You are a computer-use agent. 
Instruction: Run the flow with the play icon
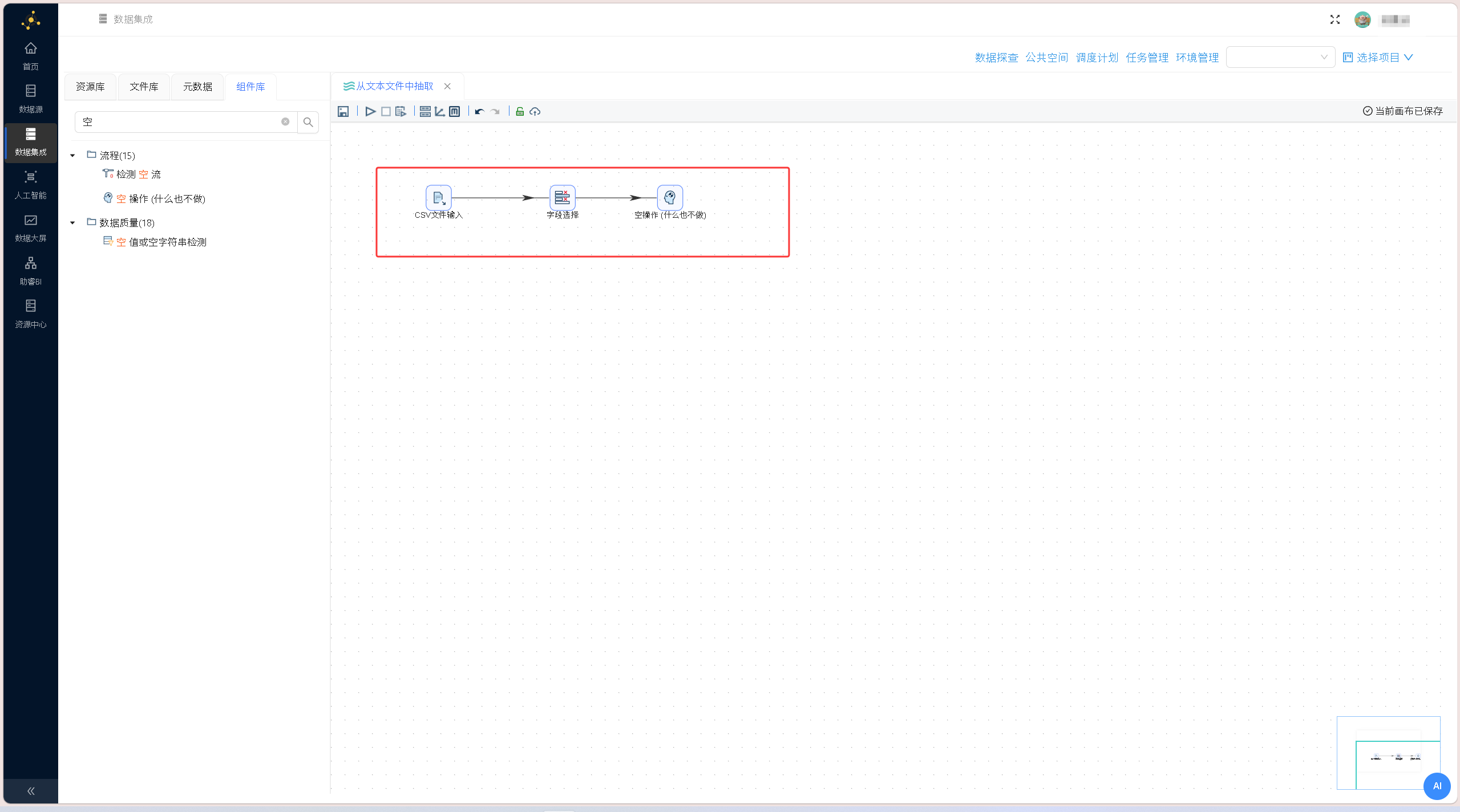370,112
